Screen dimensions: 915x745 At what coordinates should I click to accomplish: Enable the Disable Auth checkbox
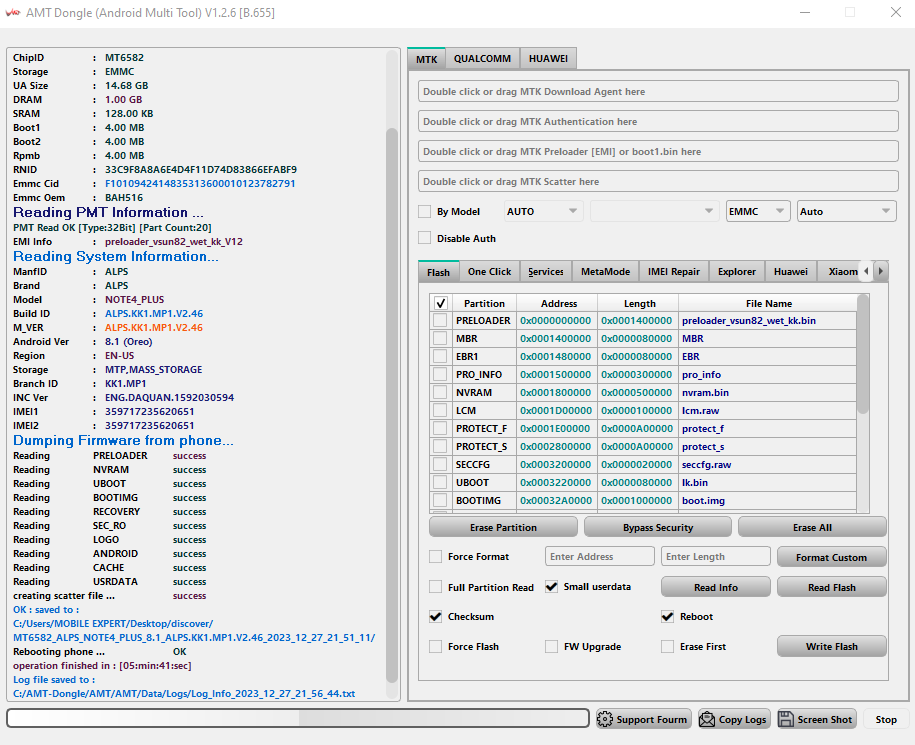425,238
